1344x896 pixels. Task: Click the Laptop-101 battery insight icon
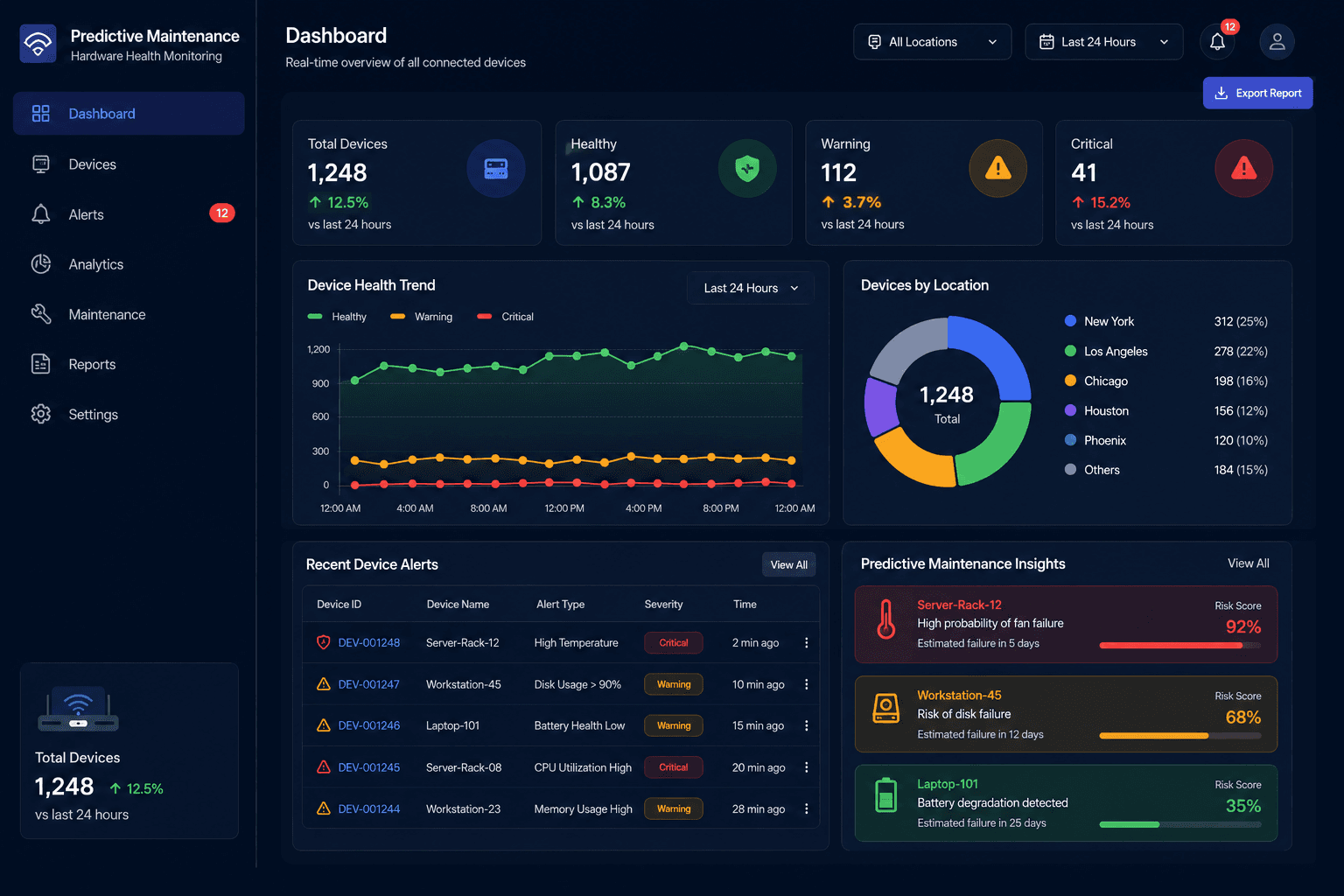click(885, 795)
